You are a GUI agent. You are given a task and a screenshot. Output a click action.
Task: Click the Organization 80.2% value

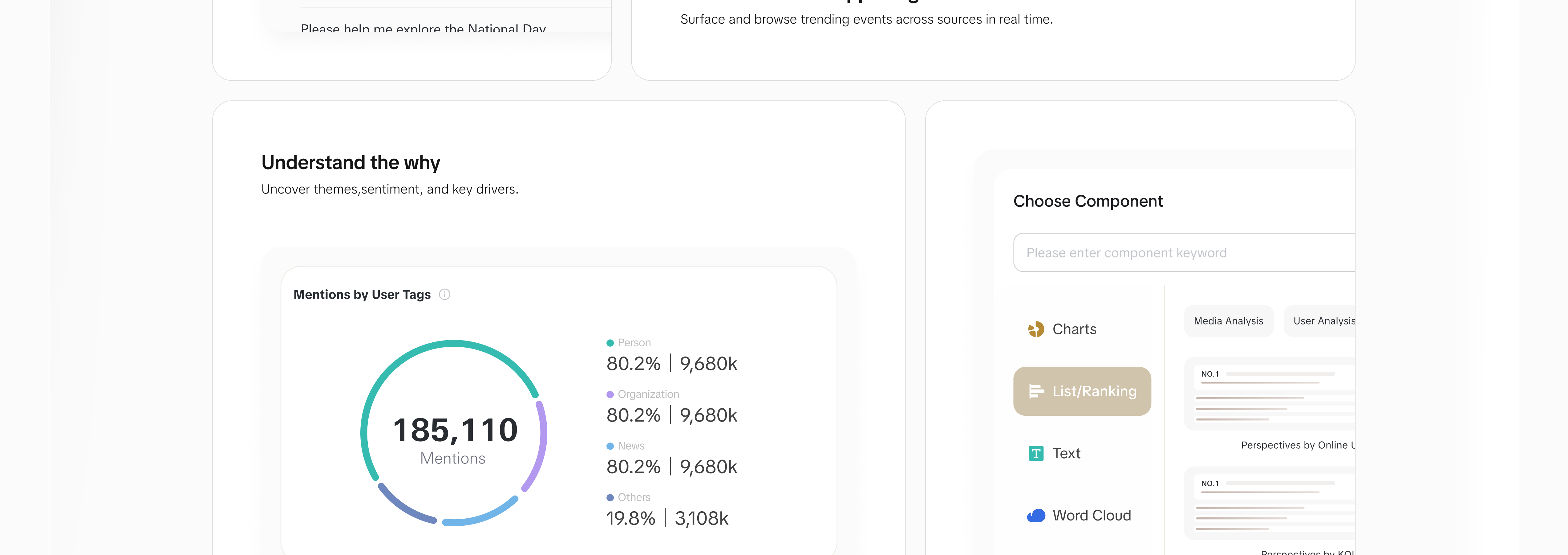pyautogui.click(x=633, y=415)
